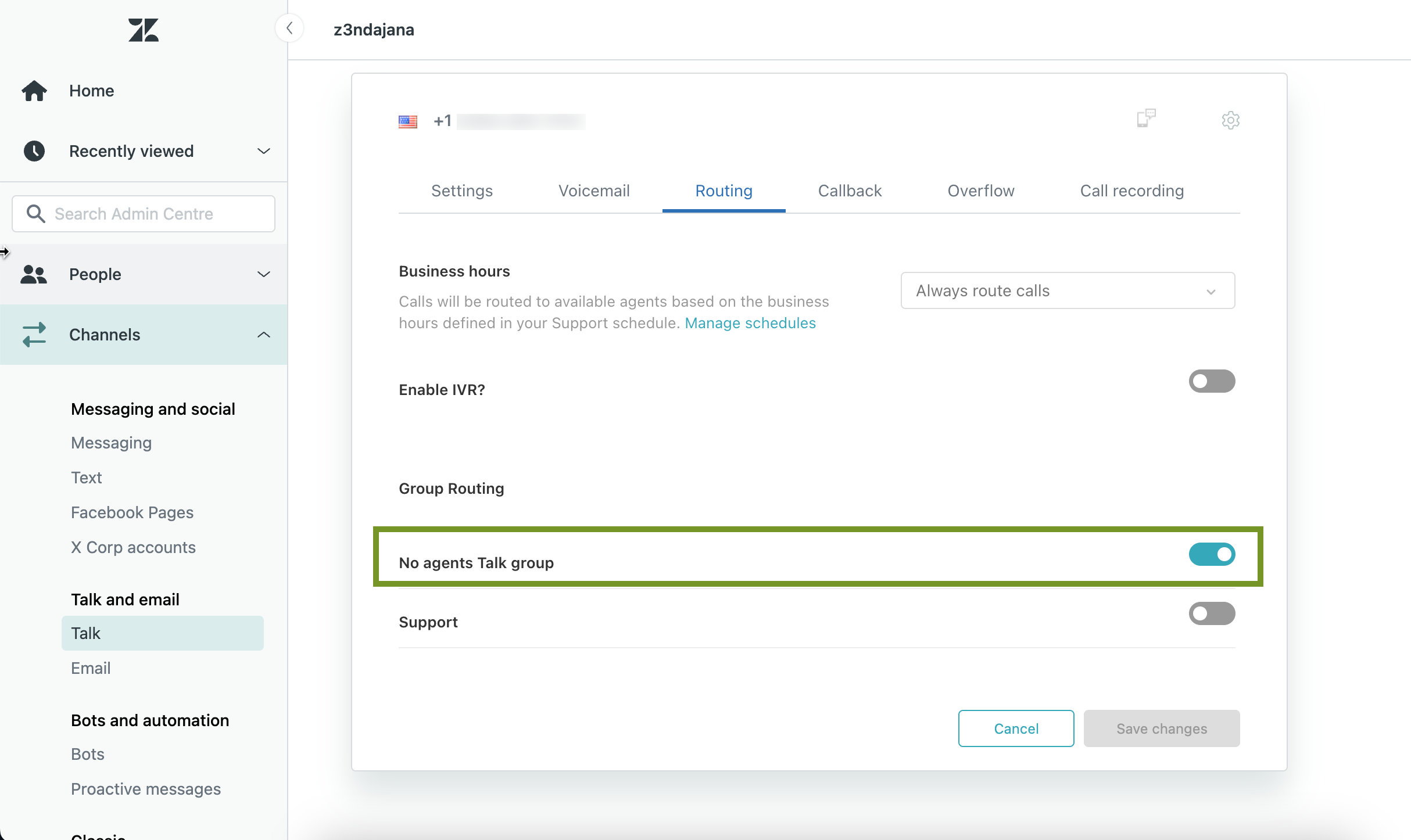Click the copy/duplicate phone number icon
Image resolution: width=1411 pixels, height=840 pixels.
(x=1146, y=118)
